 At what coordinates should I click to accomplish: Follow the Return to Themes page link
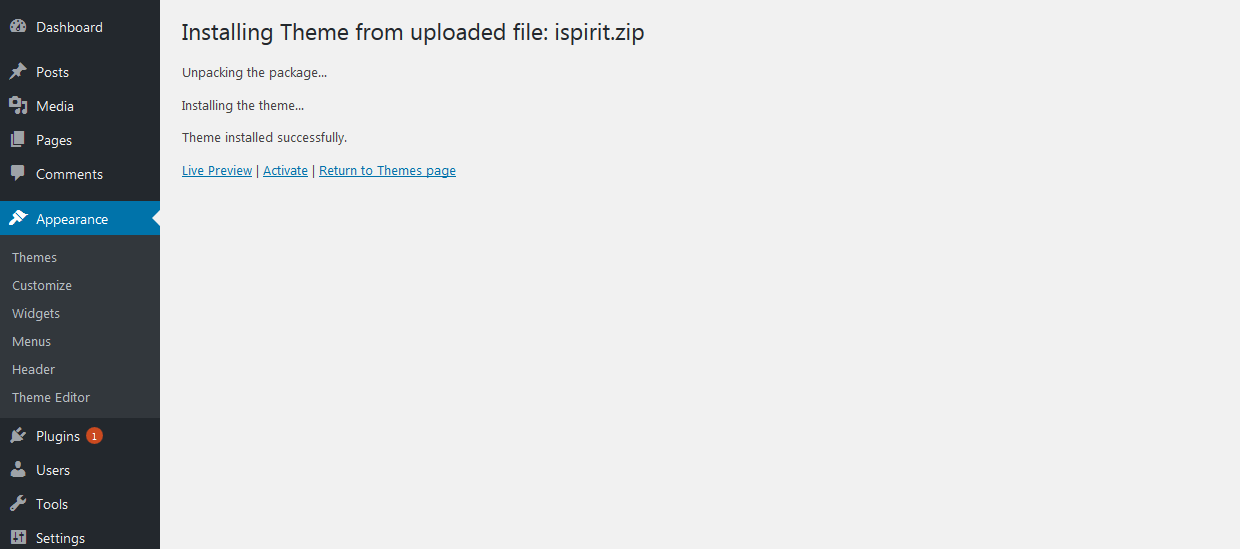coord(387,171)
